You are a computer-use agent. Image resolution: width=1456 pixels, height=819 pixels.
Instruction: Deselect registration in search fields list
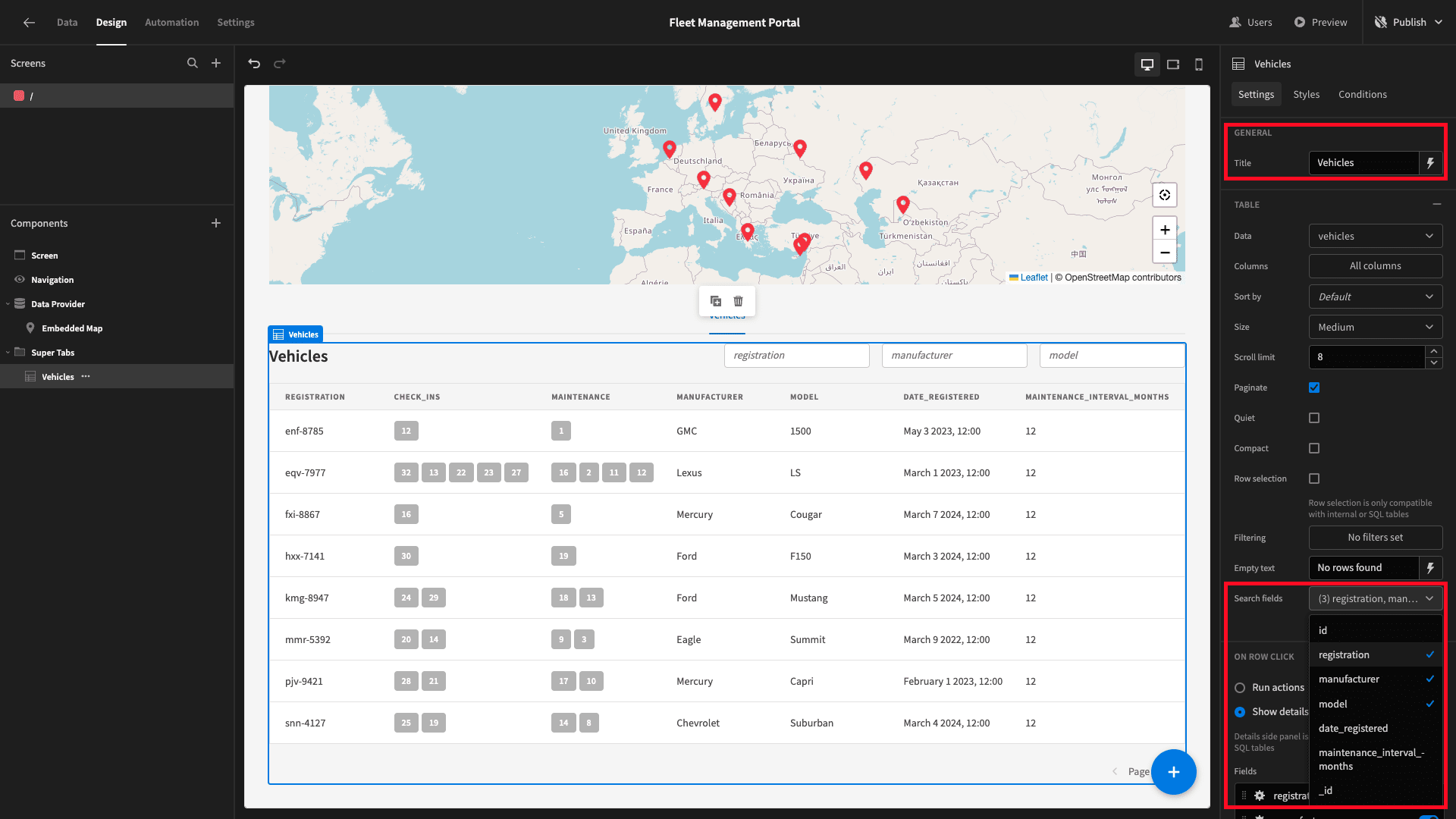[x=1376, y=654]
